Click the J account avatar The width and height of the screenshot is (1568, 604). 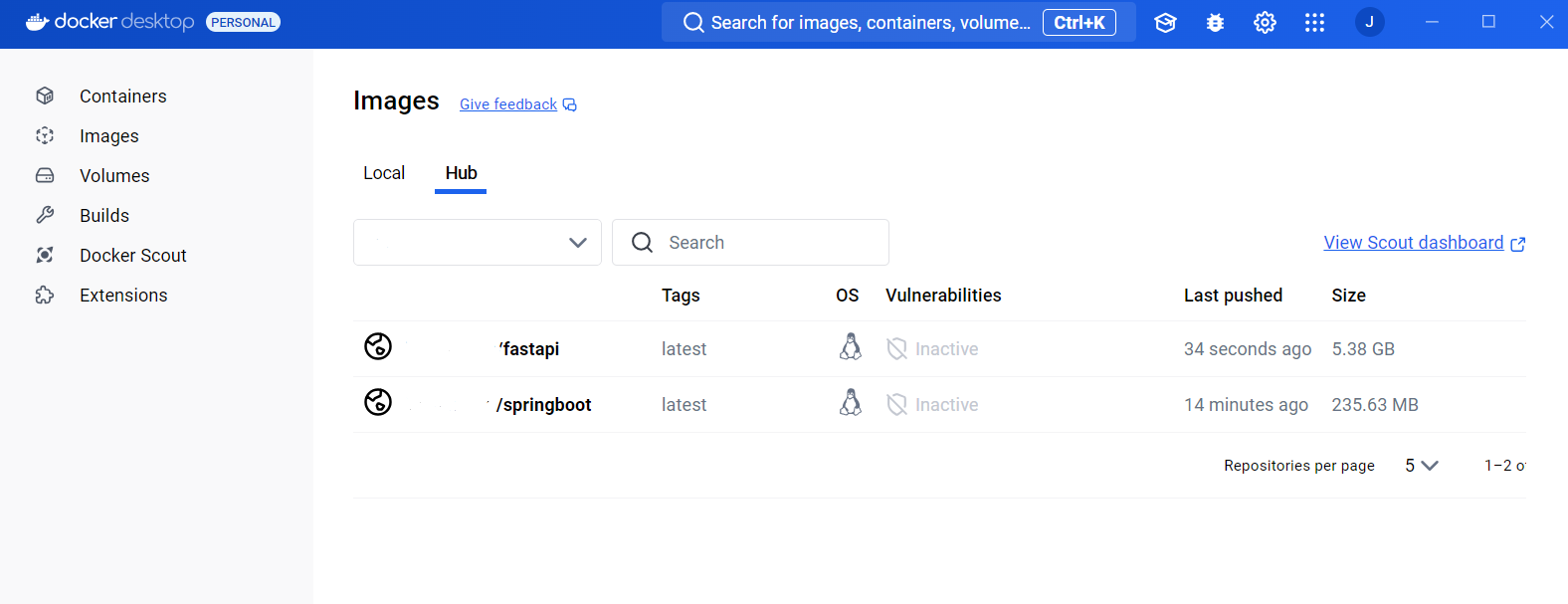(1370, 22)
